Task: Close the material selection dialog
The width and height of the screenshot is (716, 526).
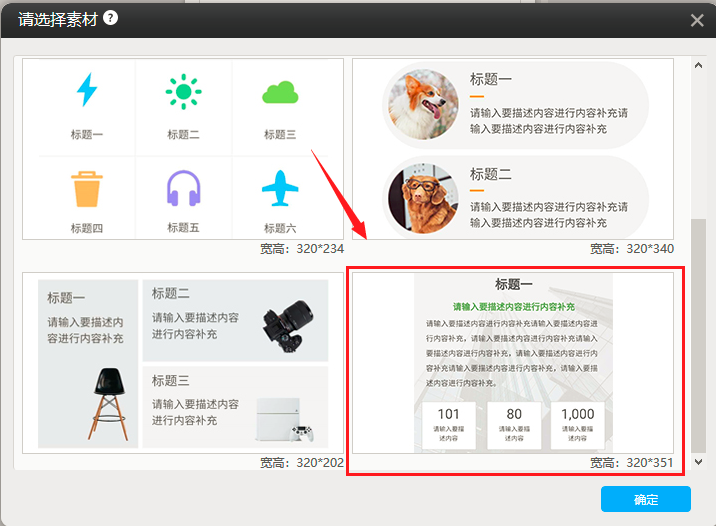Action: 697,20
